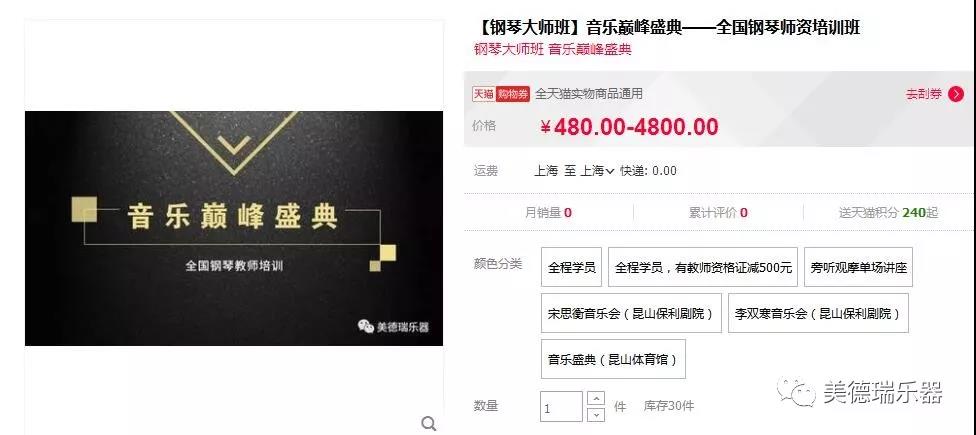Click the WeChat icon beside 美德瑞乐器 at the bottom
This screenshot has width=976, height=435.
(x=795, y=392)
